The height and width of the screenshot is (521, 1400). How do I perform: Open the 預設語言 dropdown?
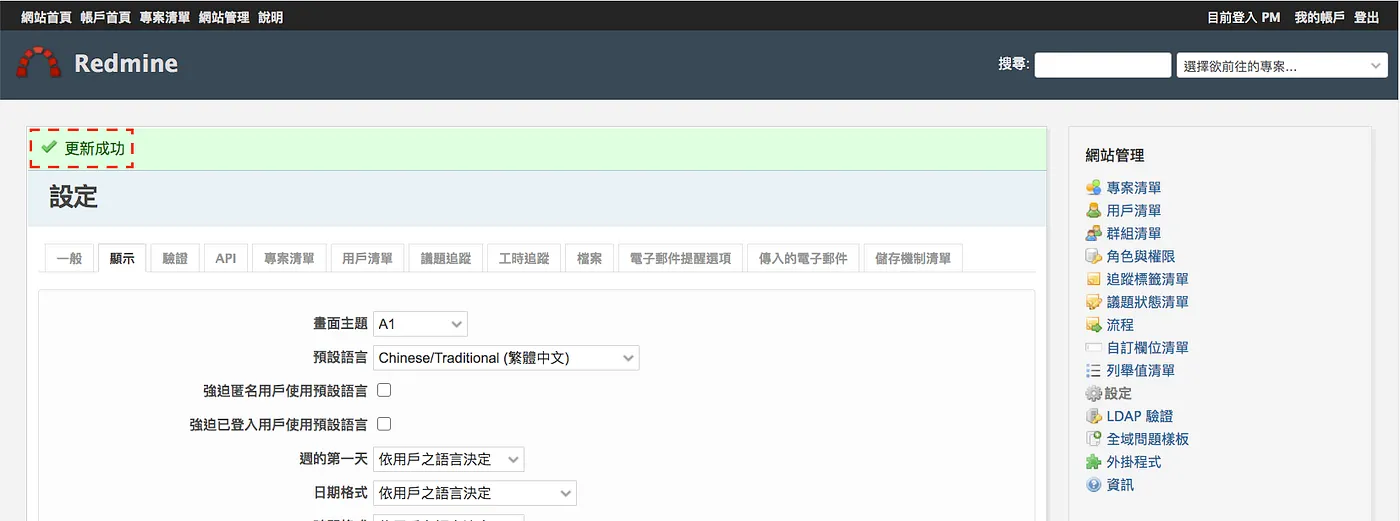(506, 358)
